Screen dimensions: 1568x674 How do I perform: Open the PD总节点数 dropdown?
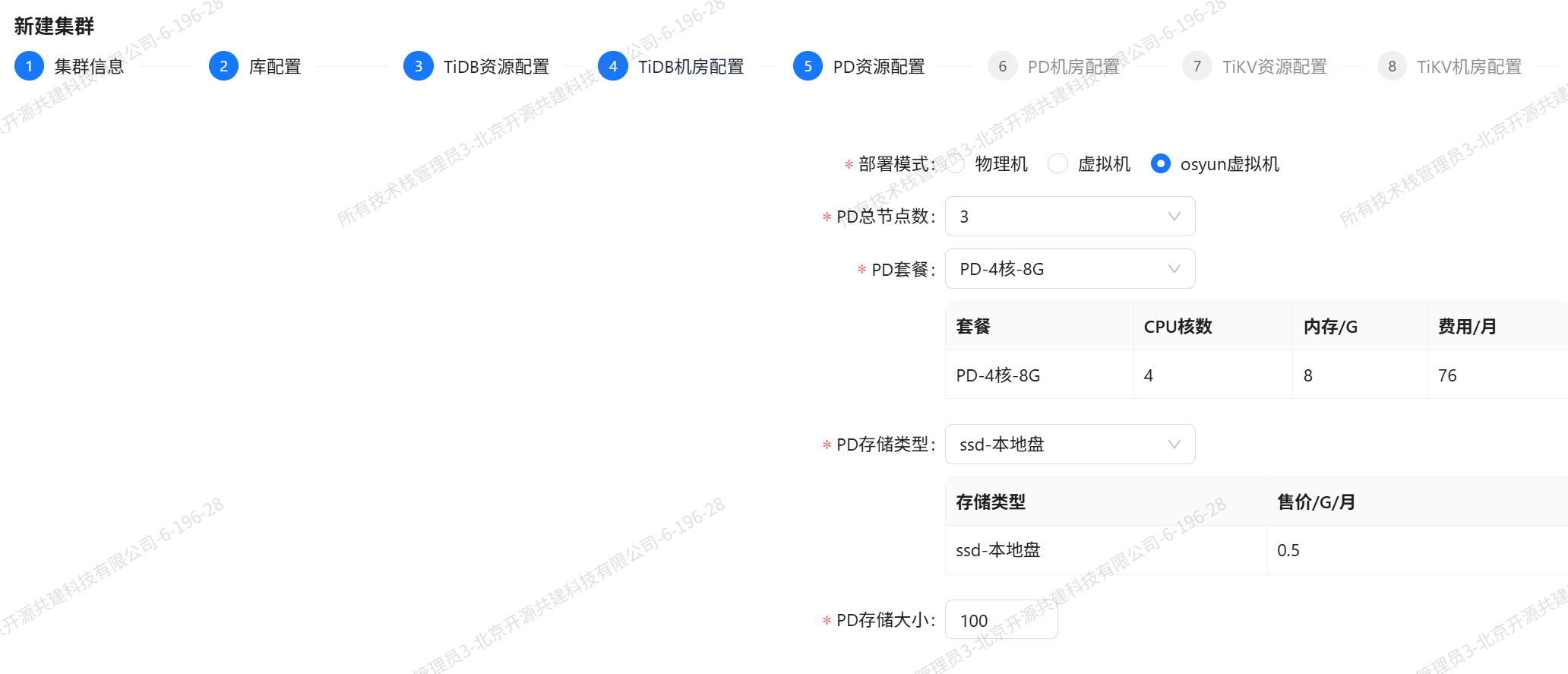click(x=1069, y=217)
